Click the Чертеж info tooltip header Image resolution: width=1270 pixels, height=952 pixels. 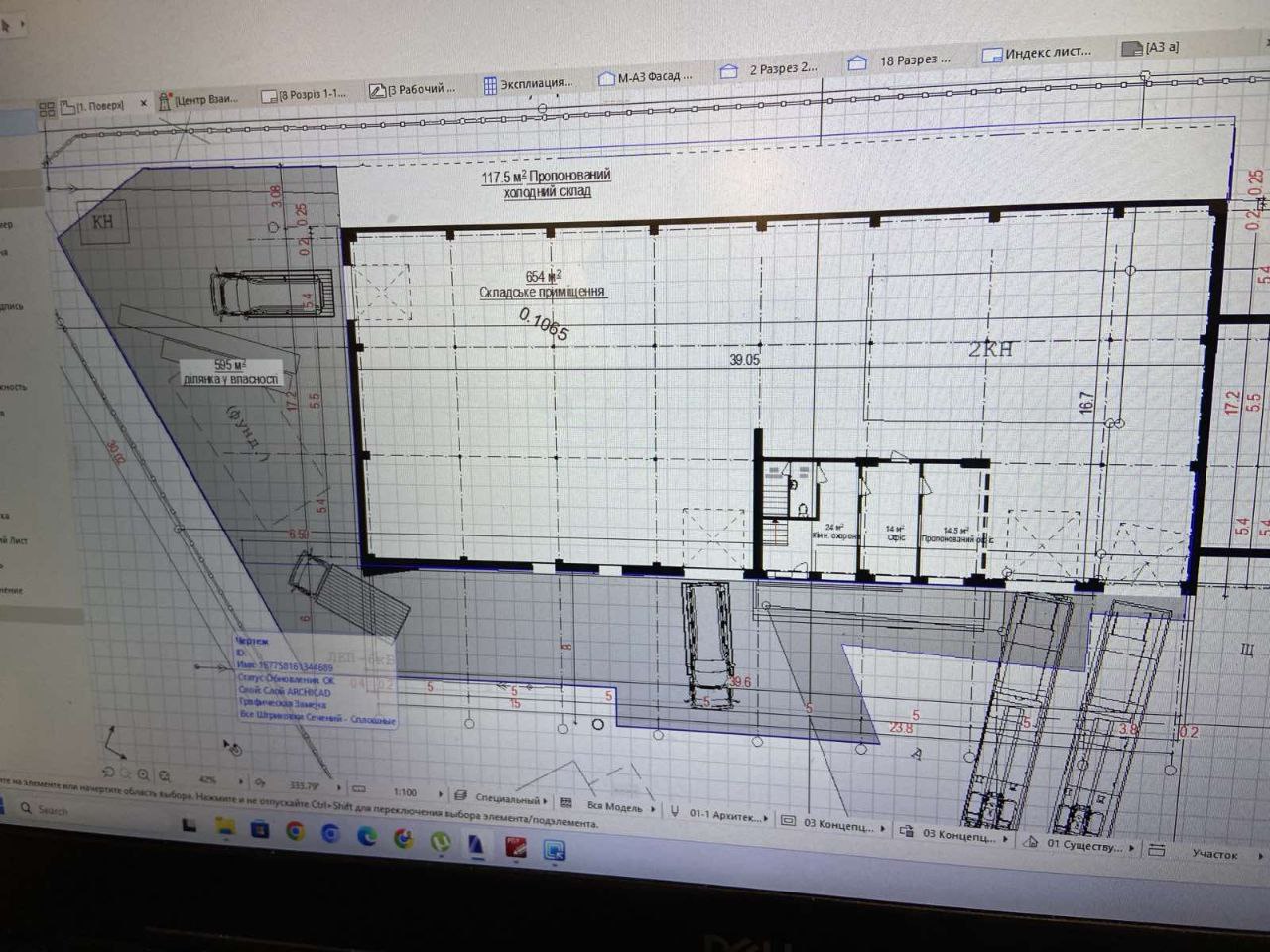coord(253,642)
